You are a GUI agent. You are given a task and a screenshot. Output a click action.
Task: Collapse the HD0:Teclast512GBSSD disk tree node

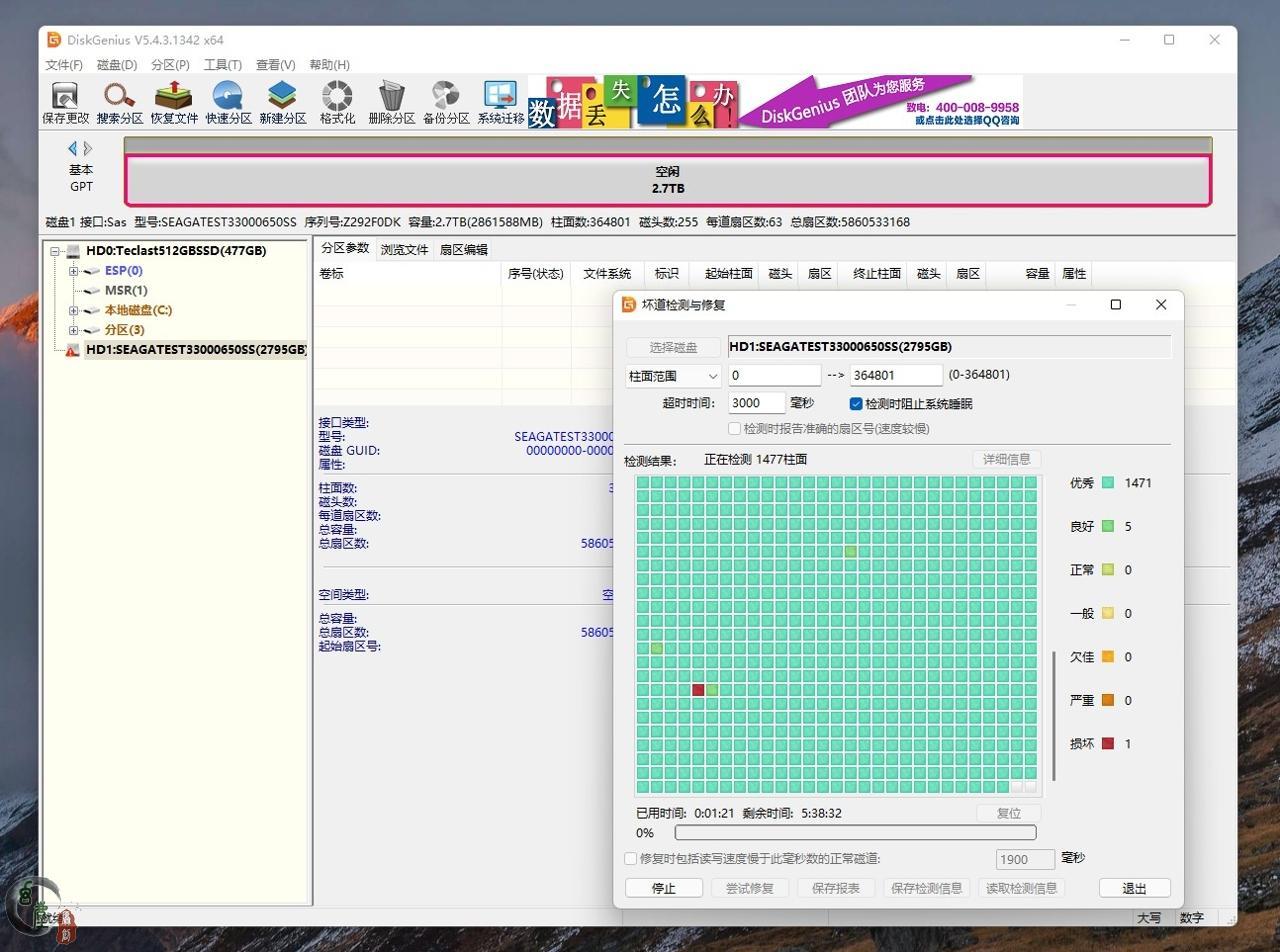(57, 251)
